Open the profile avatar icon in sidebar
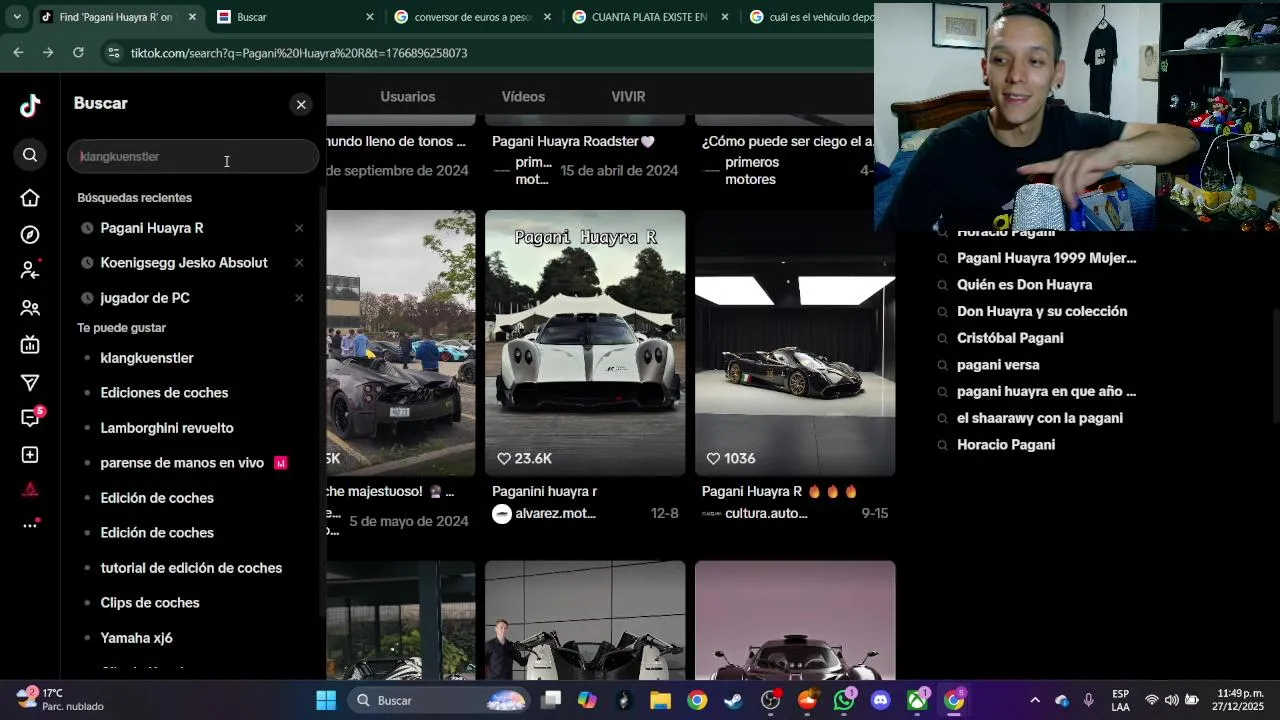This screenshot has width=1280, height=720. click(30, 490)
